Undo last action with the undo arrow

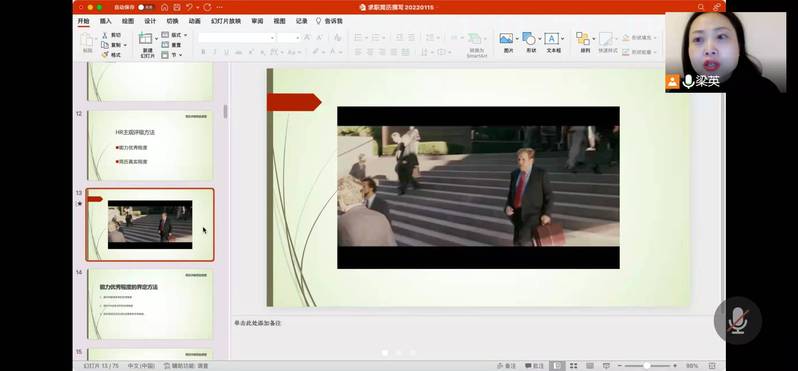[189, 8]
